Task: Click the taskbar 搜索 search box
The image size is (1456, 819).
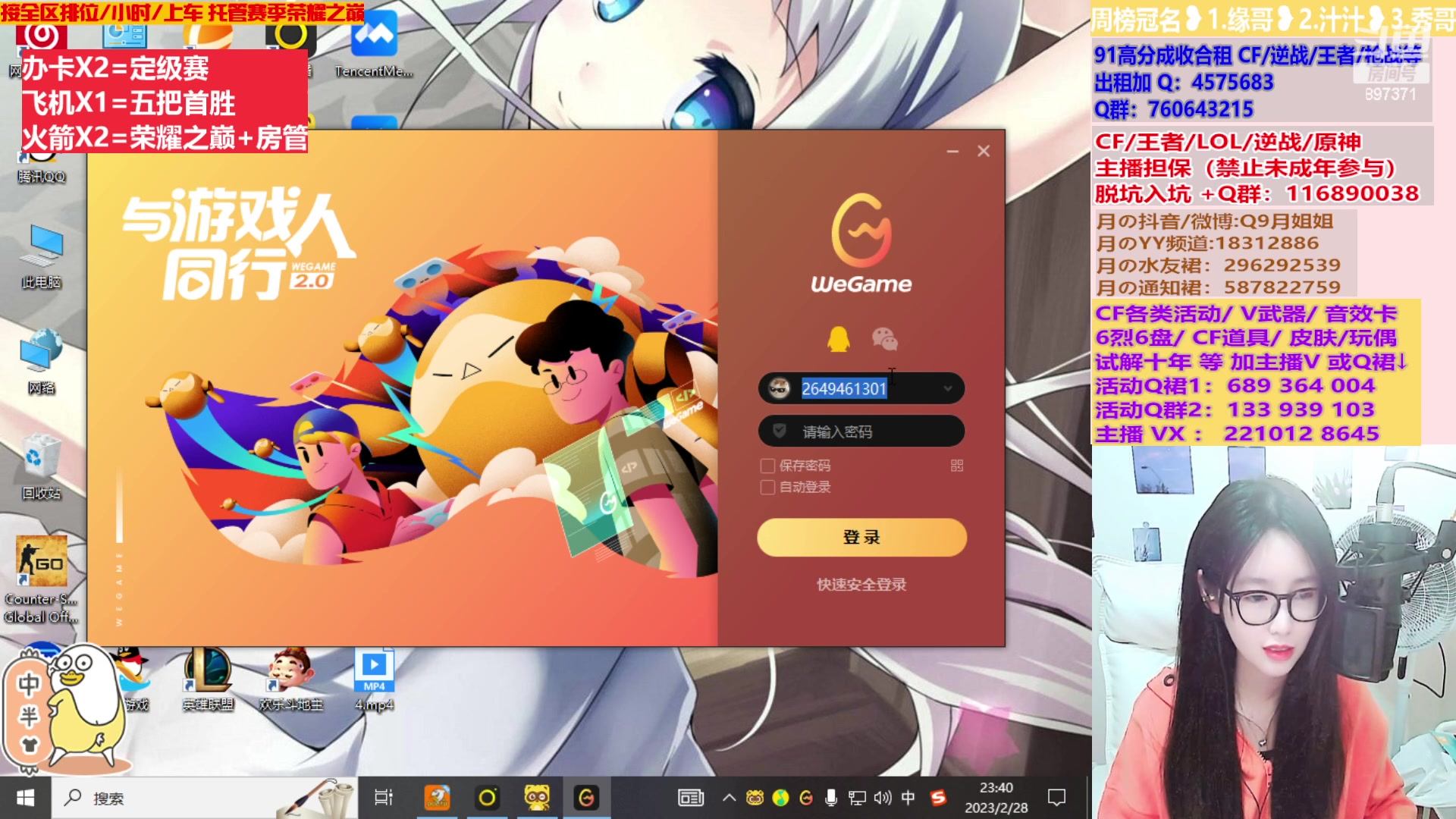Action: (x=205, y=798)
